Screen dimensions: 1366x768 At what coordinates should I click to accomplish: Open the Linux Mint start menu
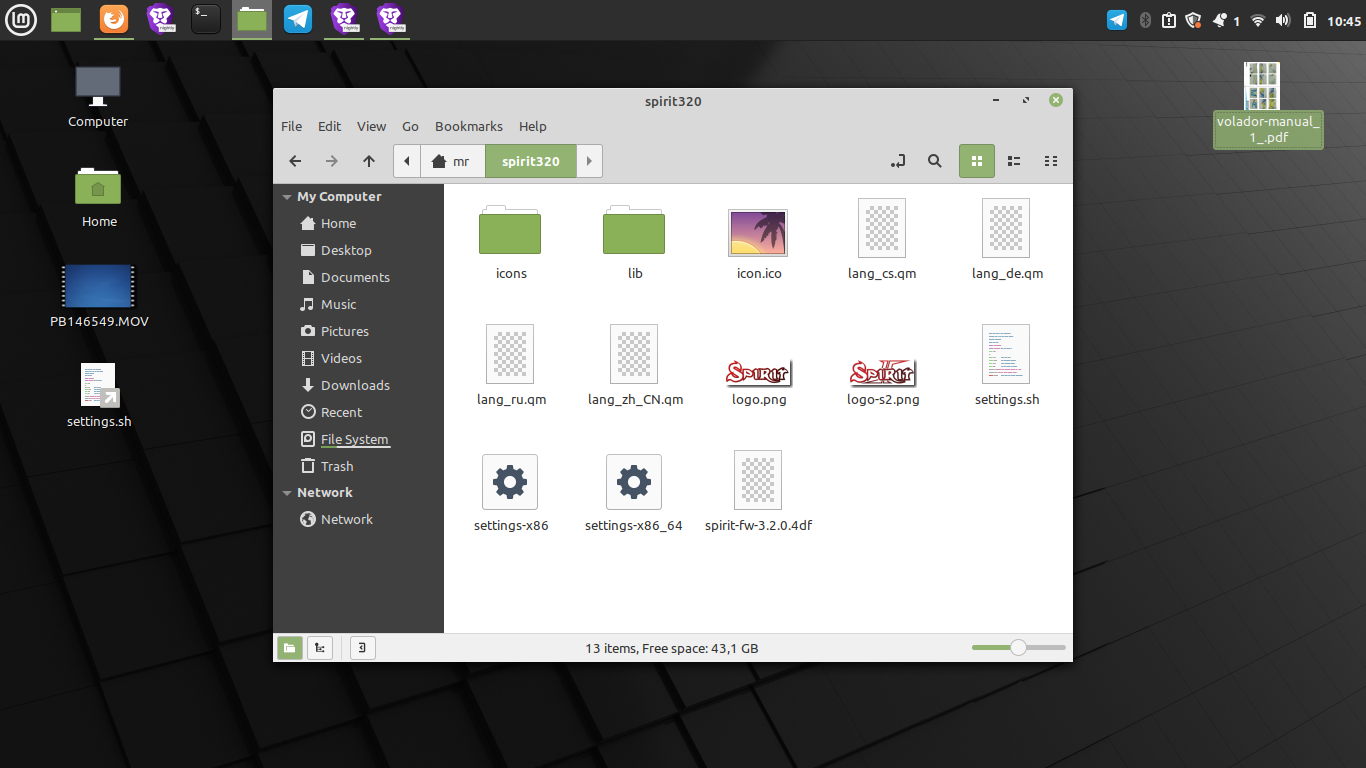pyautogui.click(x=20, y=19)
